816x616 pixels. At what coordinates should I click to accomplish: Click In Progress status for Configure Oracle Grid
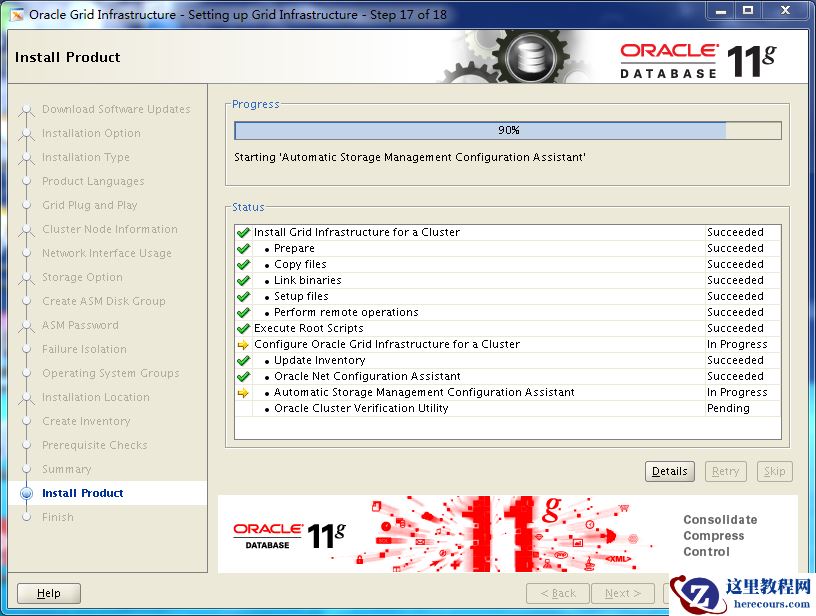click(x=737, y=344)
